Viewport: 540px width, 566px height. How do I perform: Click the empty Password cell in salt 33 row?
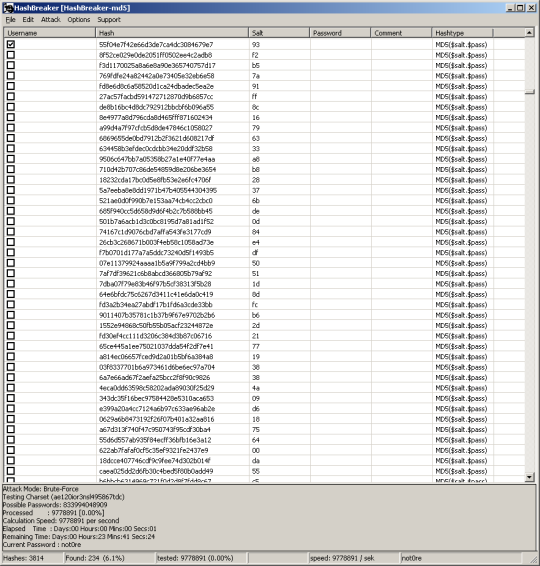(x=340, y=149)
